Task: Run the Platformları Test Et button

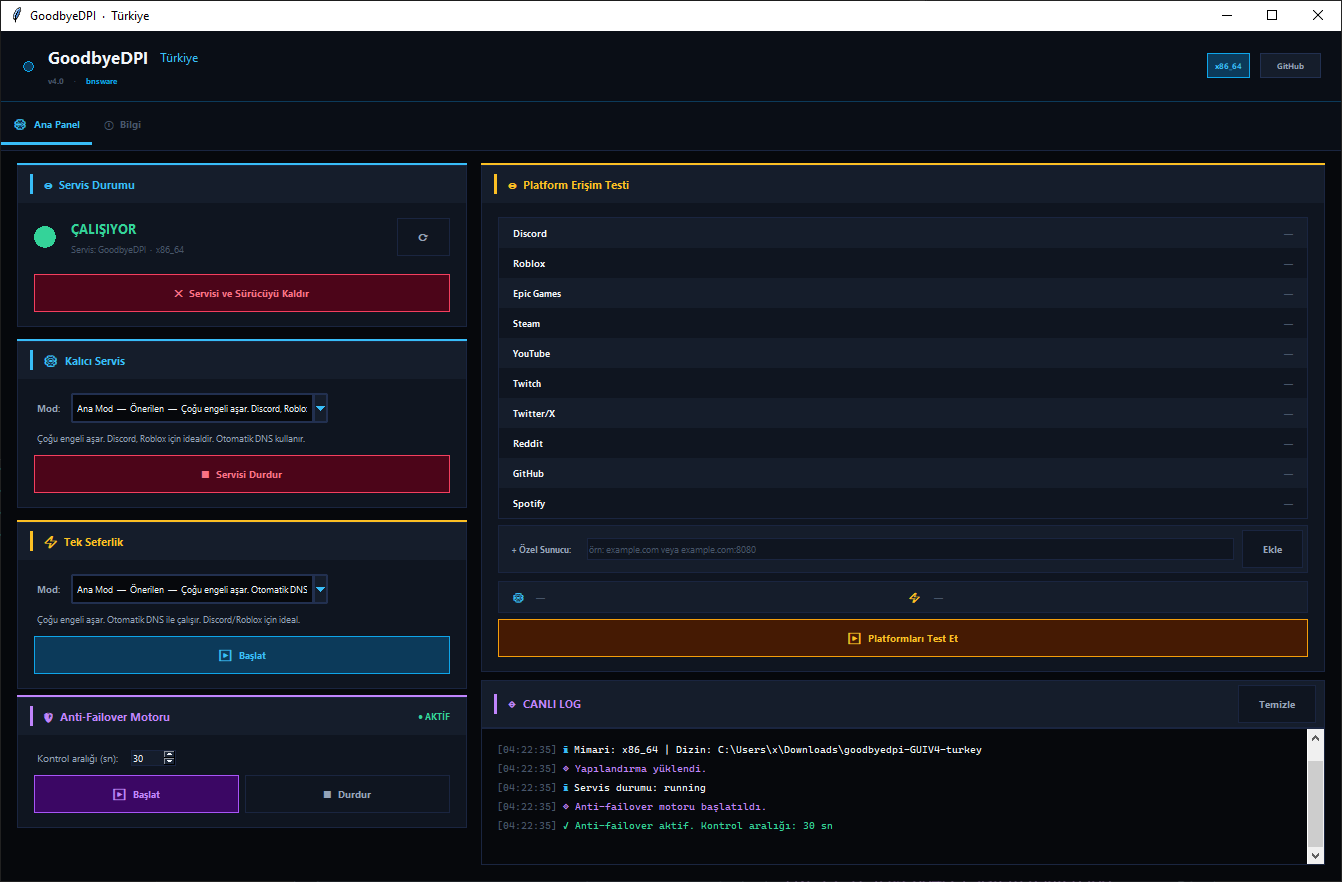Action: (x=903, y=638)
